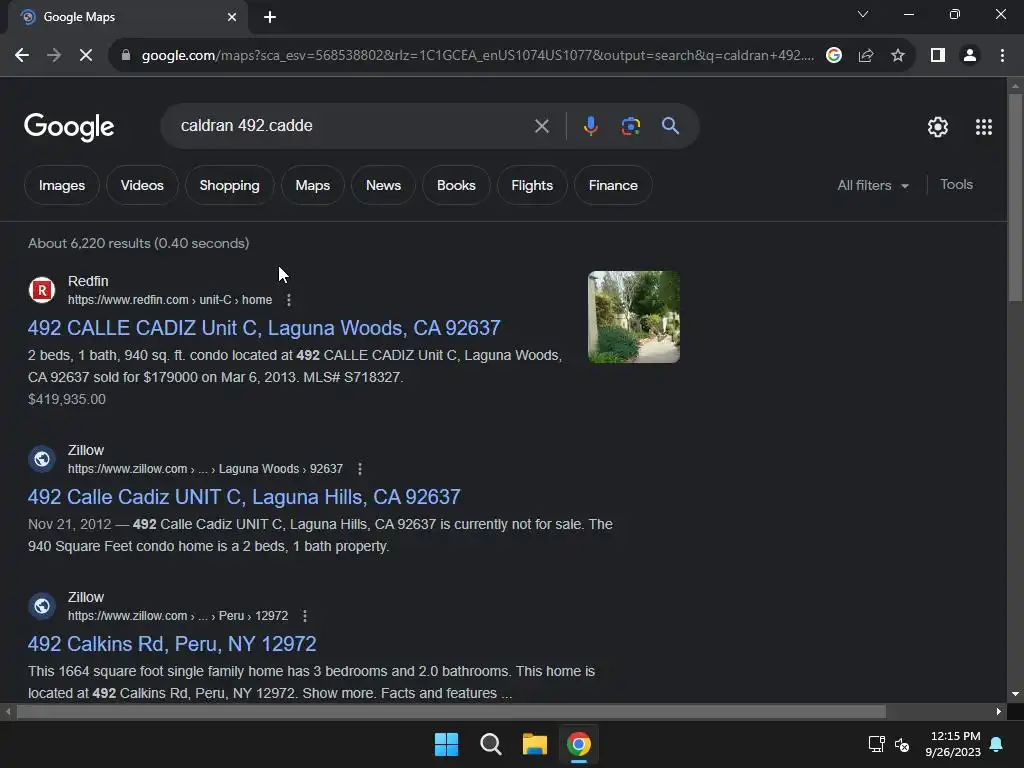Open Windows notifications bell
Screen dimensions: 1024x768
tap(997, 744)
